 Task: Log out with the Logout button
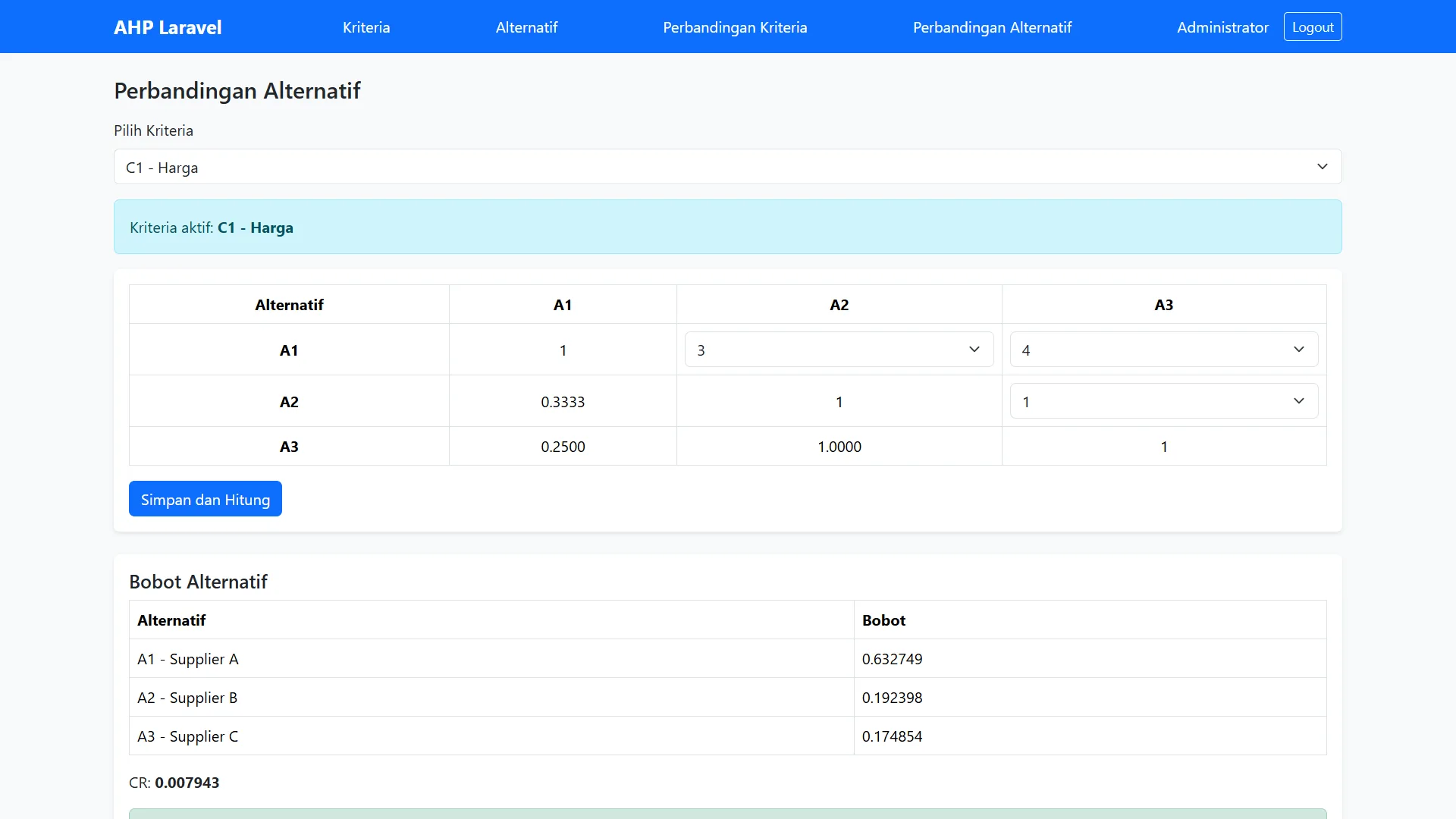click(x=1313, y=27)
